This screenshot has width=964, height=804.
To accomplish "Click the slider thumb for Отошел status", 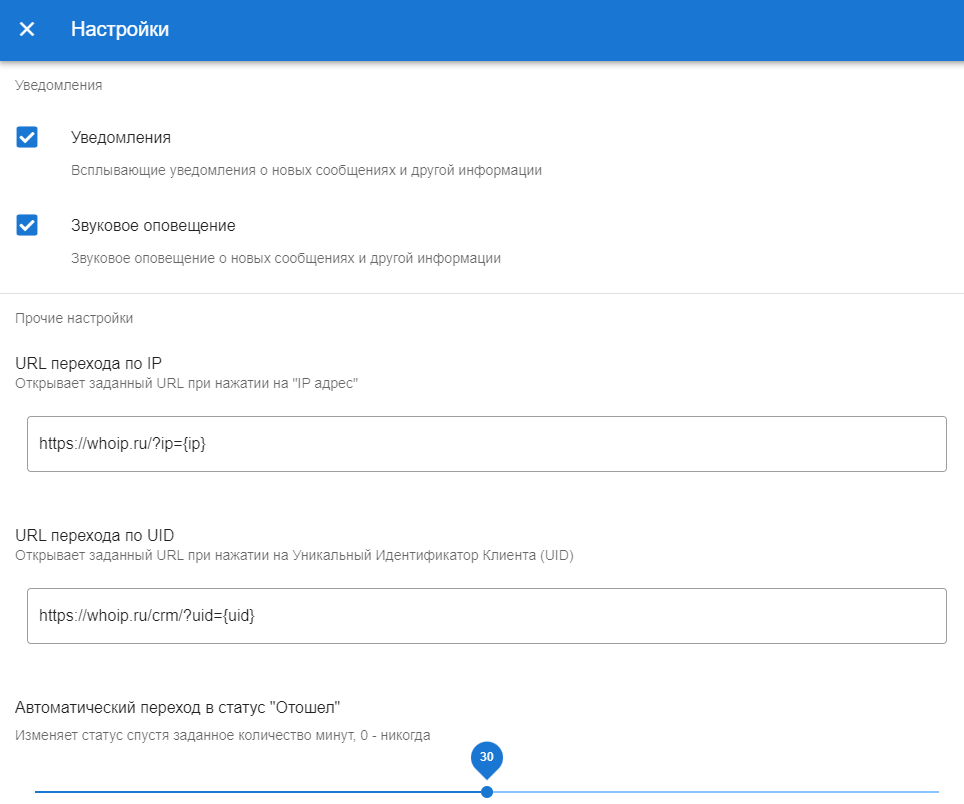I will tap(487, 791).
